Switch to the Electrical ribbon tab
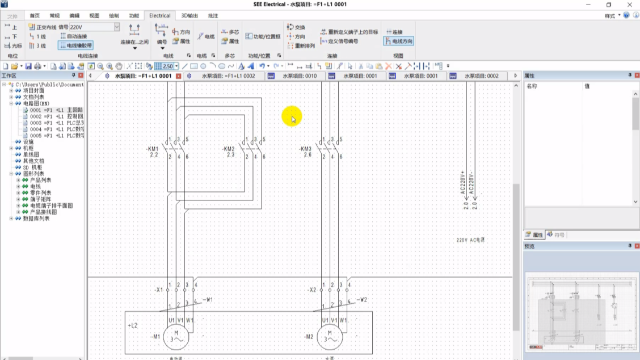 pyautogui.click(x=160, y=16)
